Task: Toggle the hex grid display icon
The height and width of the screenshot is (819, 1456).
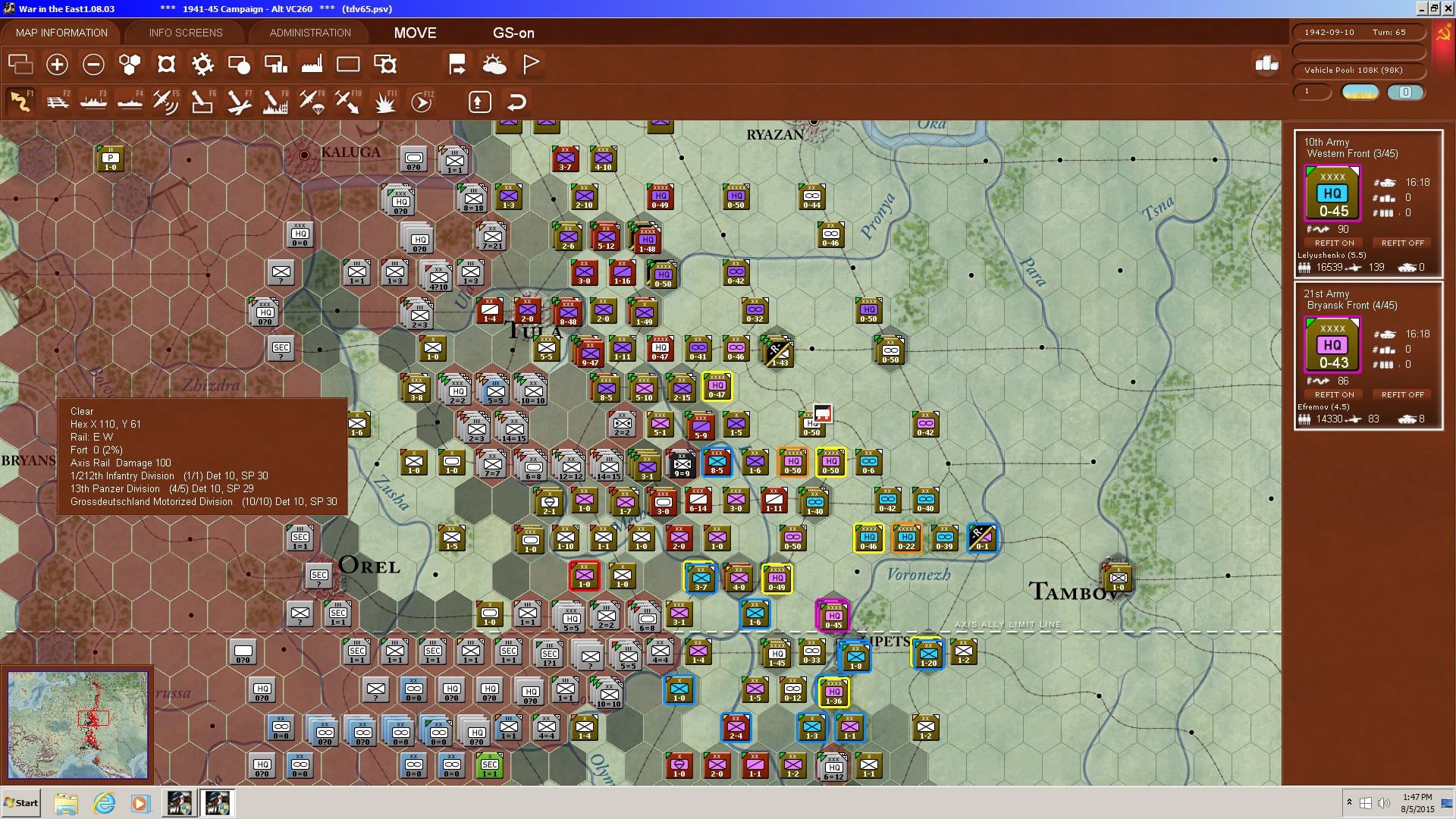Action: pyautogui.click(x=130, y=64)
